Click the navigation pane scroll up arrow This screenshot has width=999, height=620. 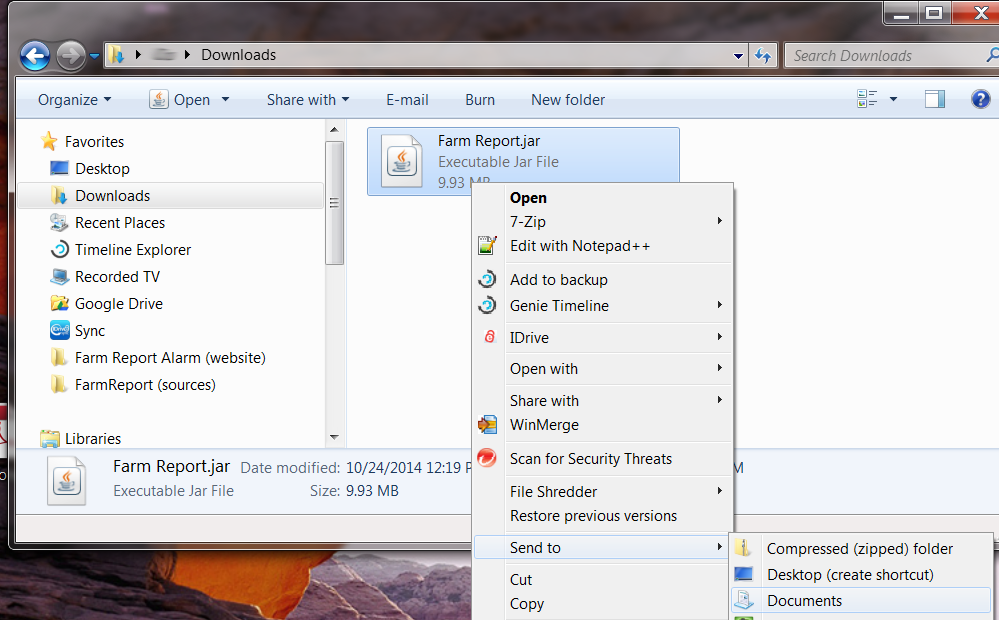[x=334, y=129]
